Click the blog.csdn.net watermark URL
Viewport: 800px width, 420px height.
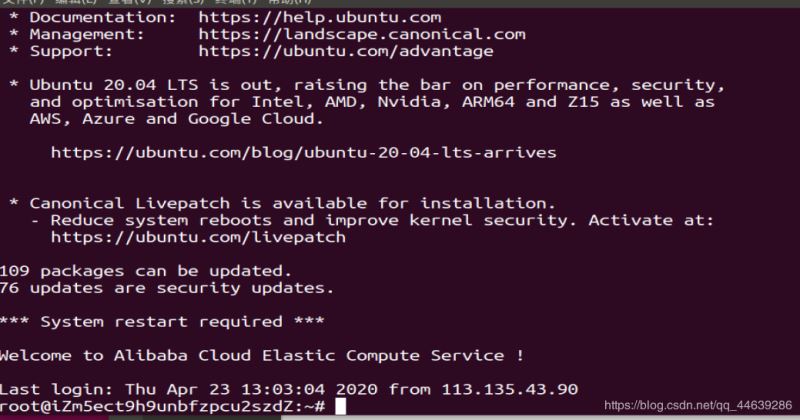click(696, 405)
